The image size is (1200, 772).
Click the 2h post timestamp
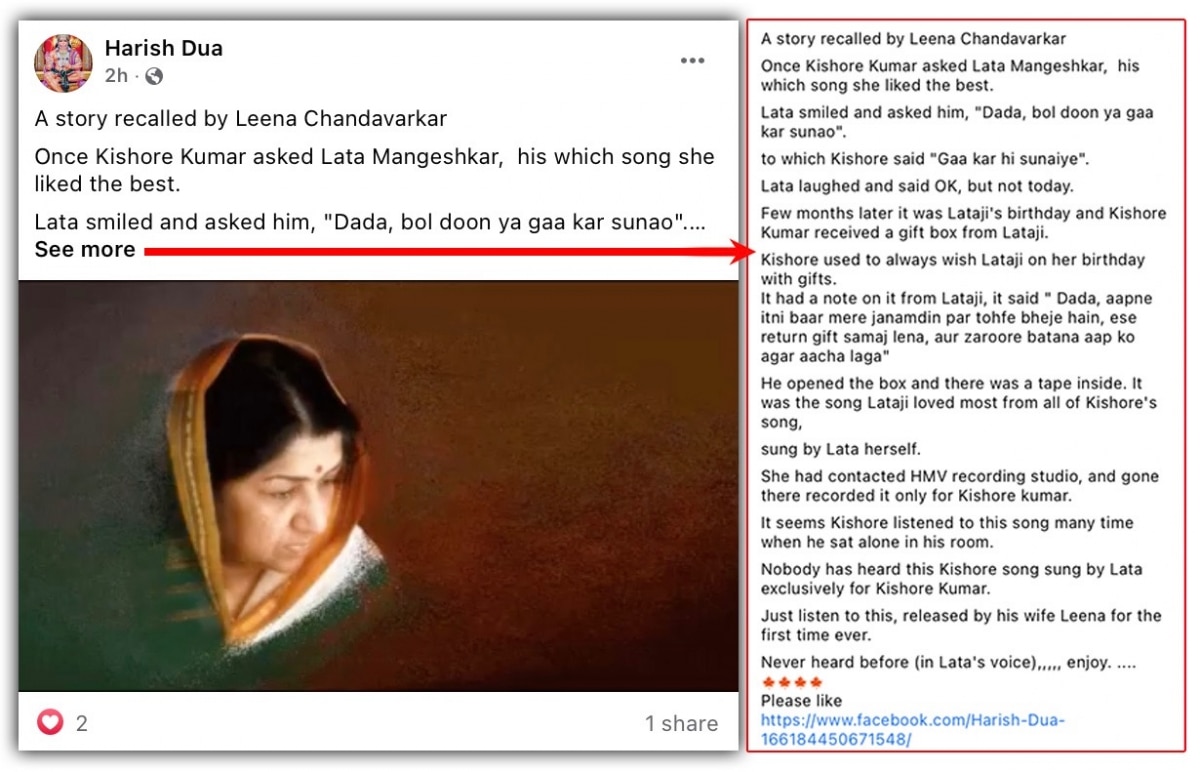tap(116, 76)
